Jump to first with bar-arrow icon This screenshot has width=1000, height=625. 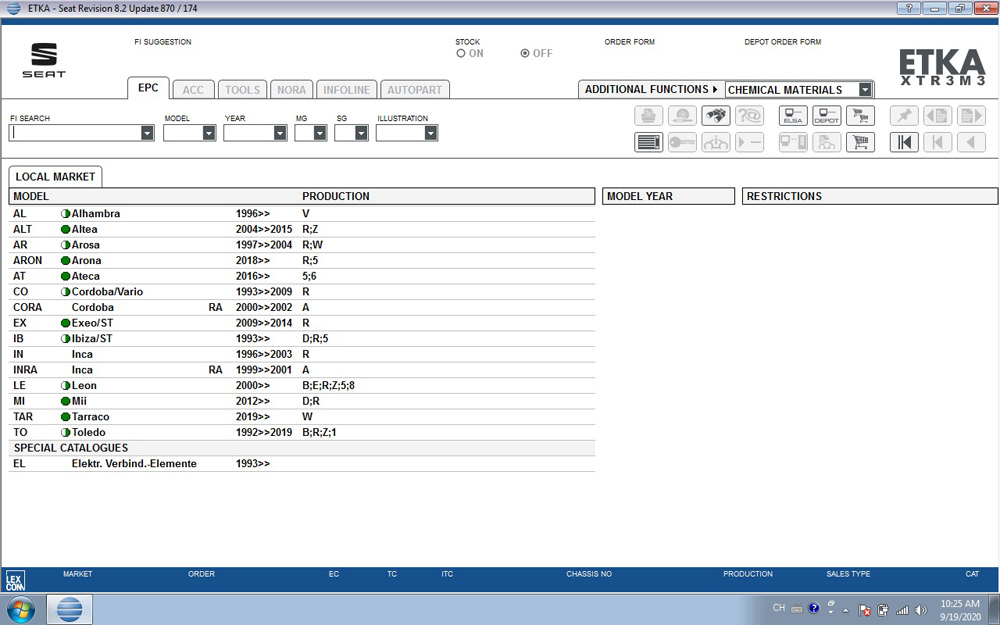tap(904, 142)
